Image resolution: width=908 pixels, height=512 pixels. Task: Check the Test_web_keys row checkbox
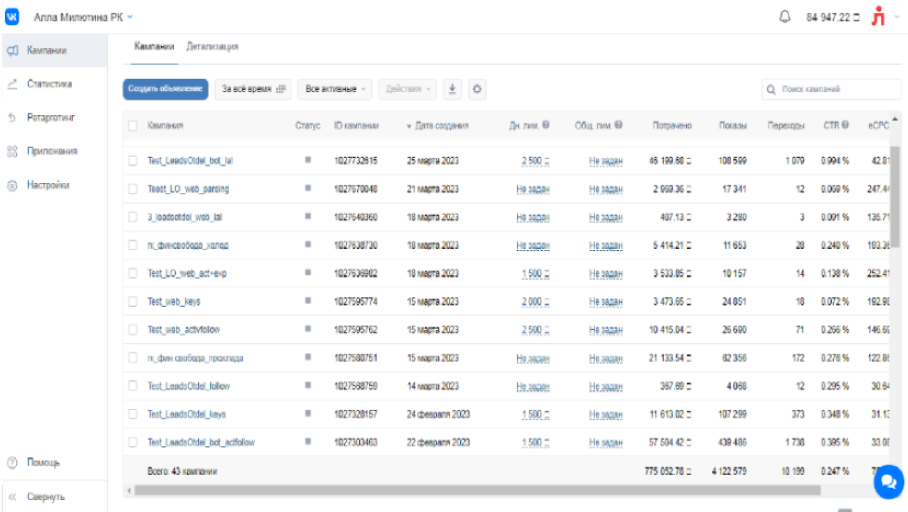pyautogui.click(x=133, y=302)
